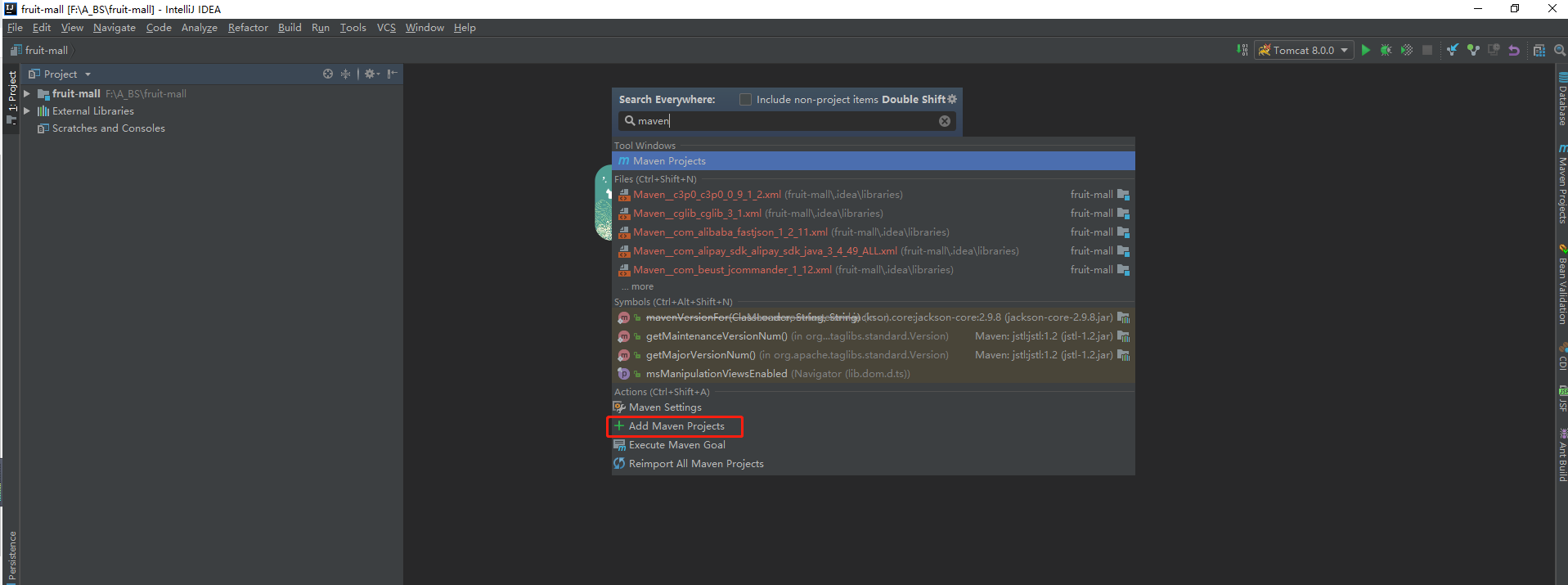Open the Project view selector dropdown
The width and height of the screenshot is (1568, 585).
click(x=60, y=74)
